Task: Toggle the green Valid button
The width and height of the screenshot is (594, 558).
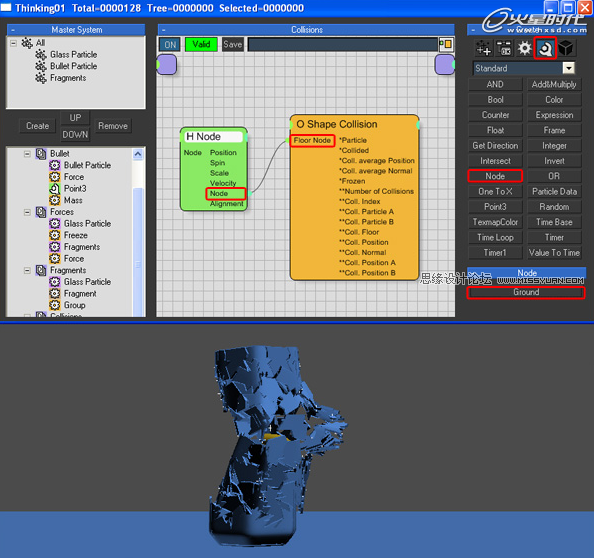Action: 201,45
